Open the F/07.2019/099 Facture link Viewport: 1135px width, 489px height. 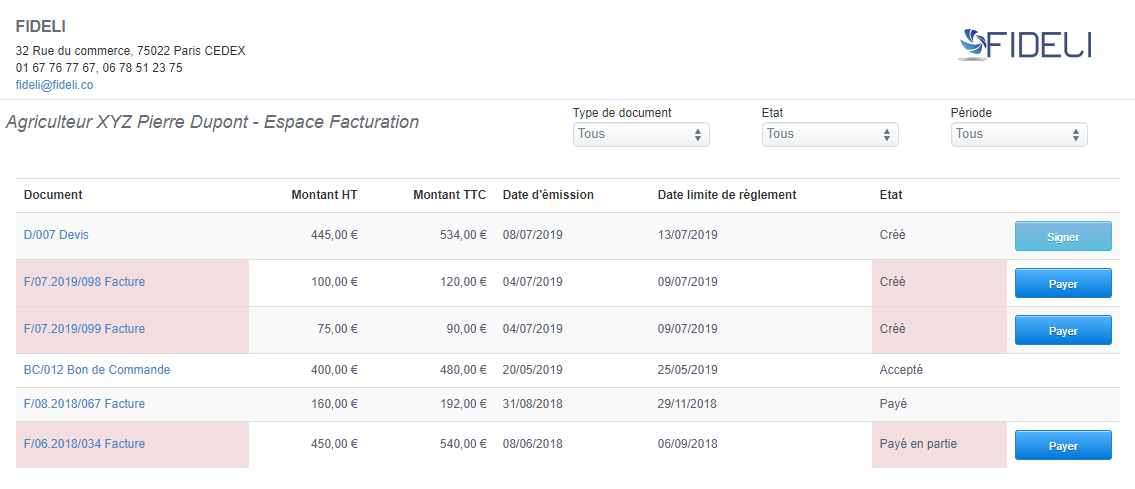point(84,328)
